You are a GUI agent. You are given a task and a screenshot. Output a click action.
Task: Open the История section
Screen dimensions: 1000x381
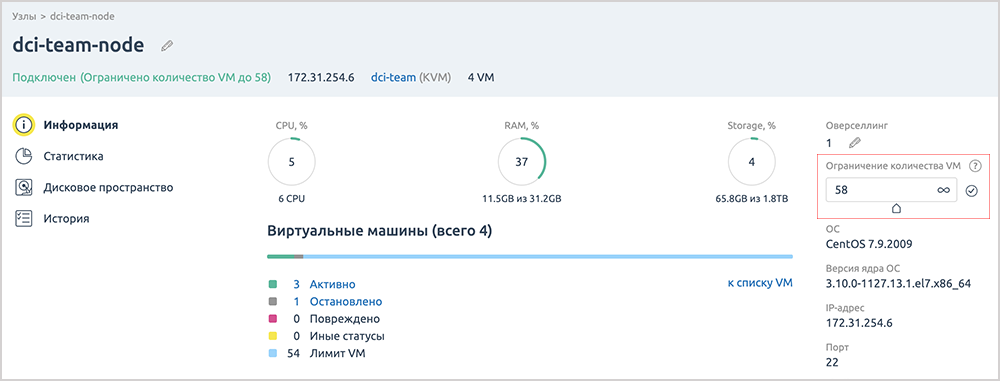(x=66, y=219)
